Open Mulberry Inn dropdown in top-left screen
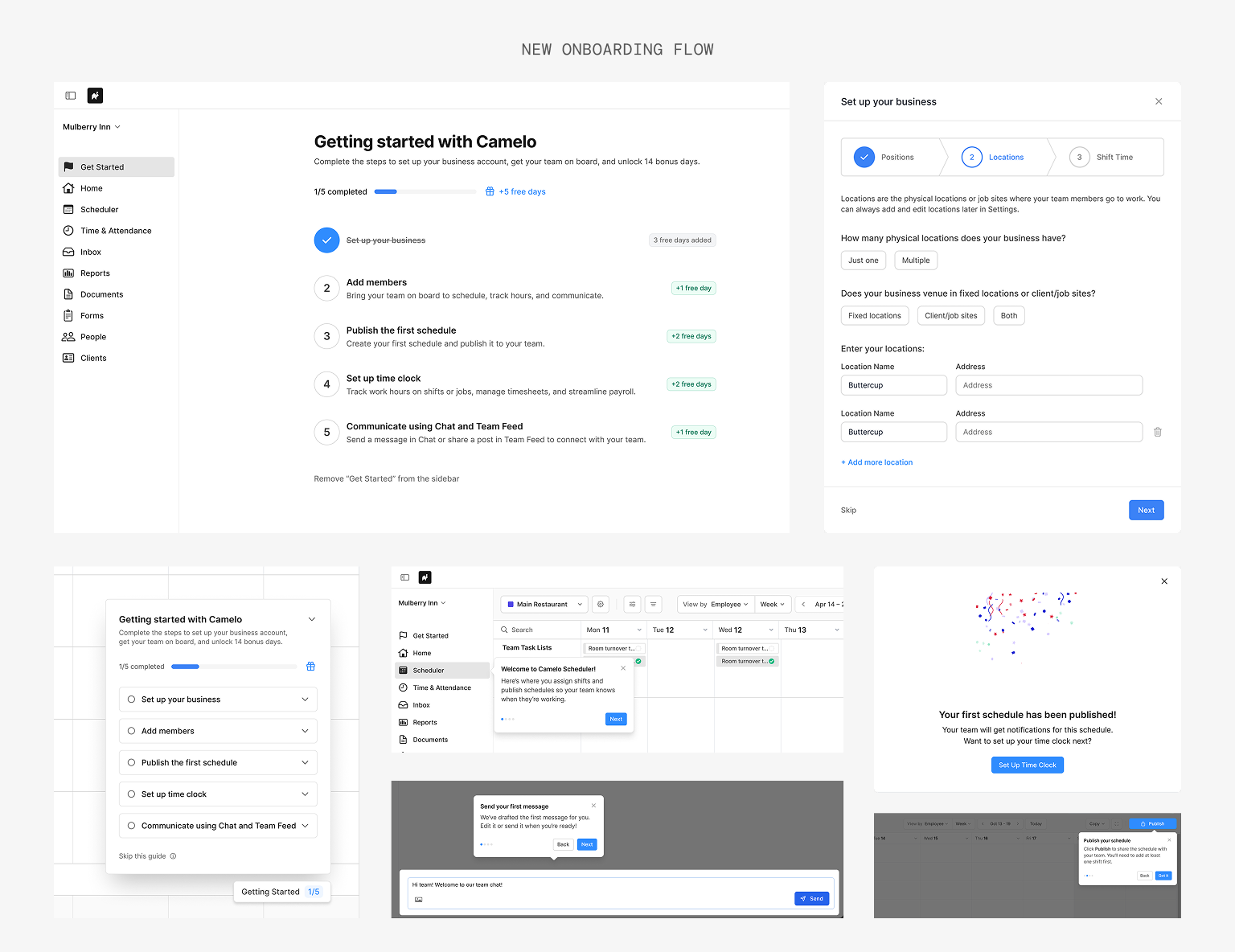This screenshot has height=952, width=1235. [x=92, y=127]
